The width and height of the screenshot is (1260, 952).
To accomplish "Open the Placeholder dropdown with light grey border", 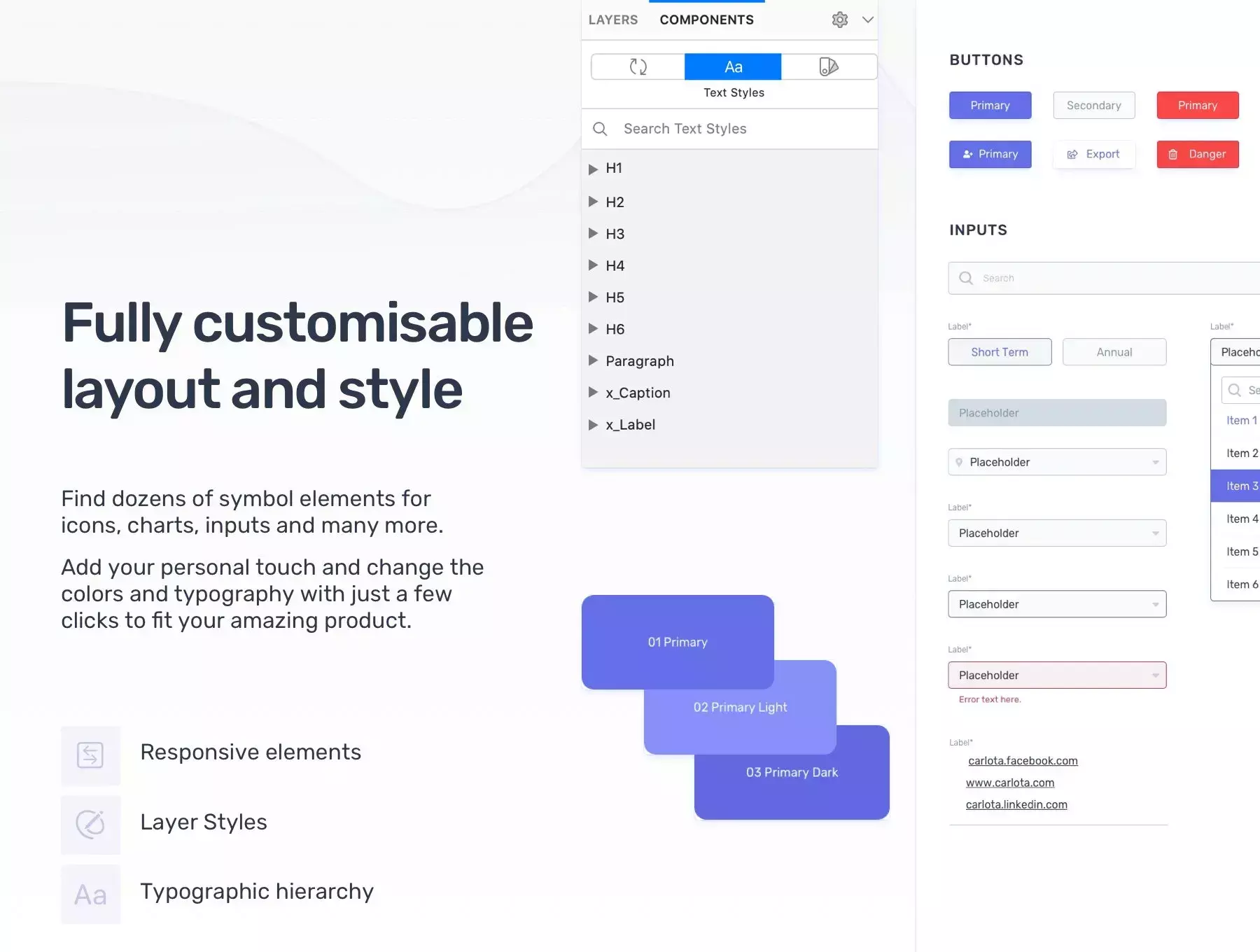I will (1057, 533).
